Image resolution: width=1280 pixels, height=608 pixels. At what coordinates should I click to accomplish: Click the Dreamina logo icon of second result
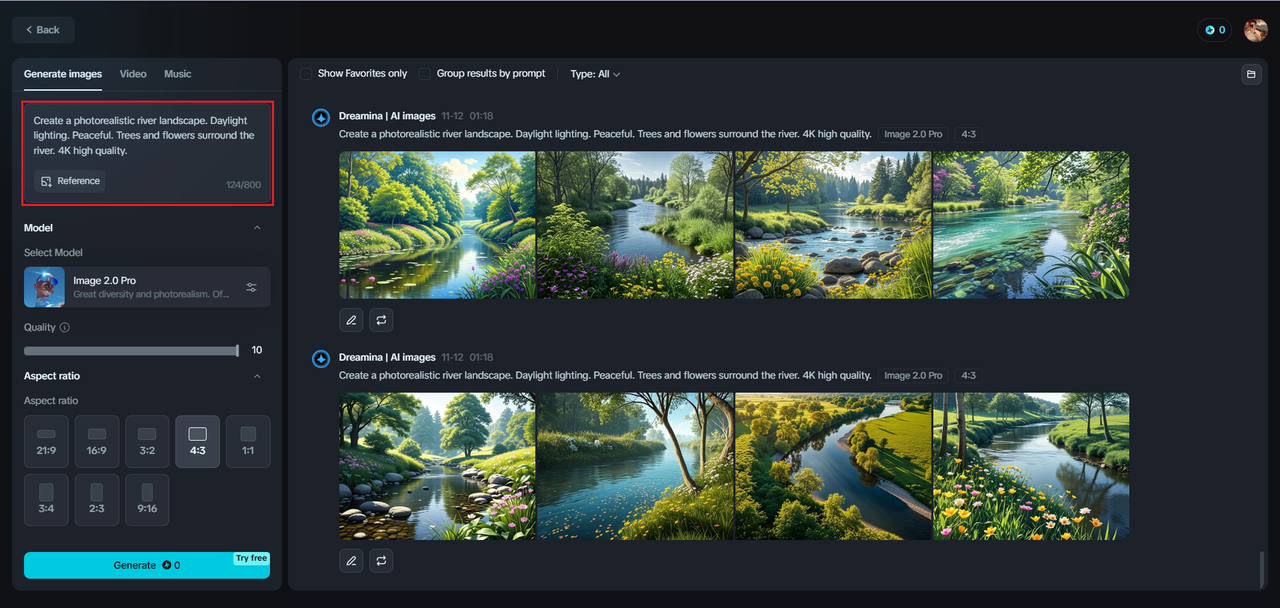point(321,358)
